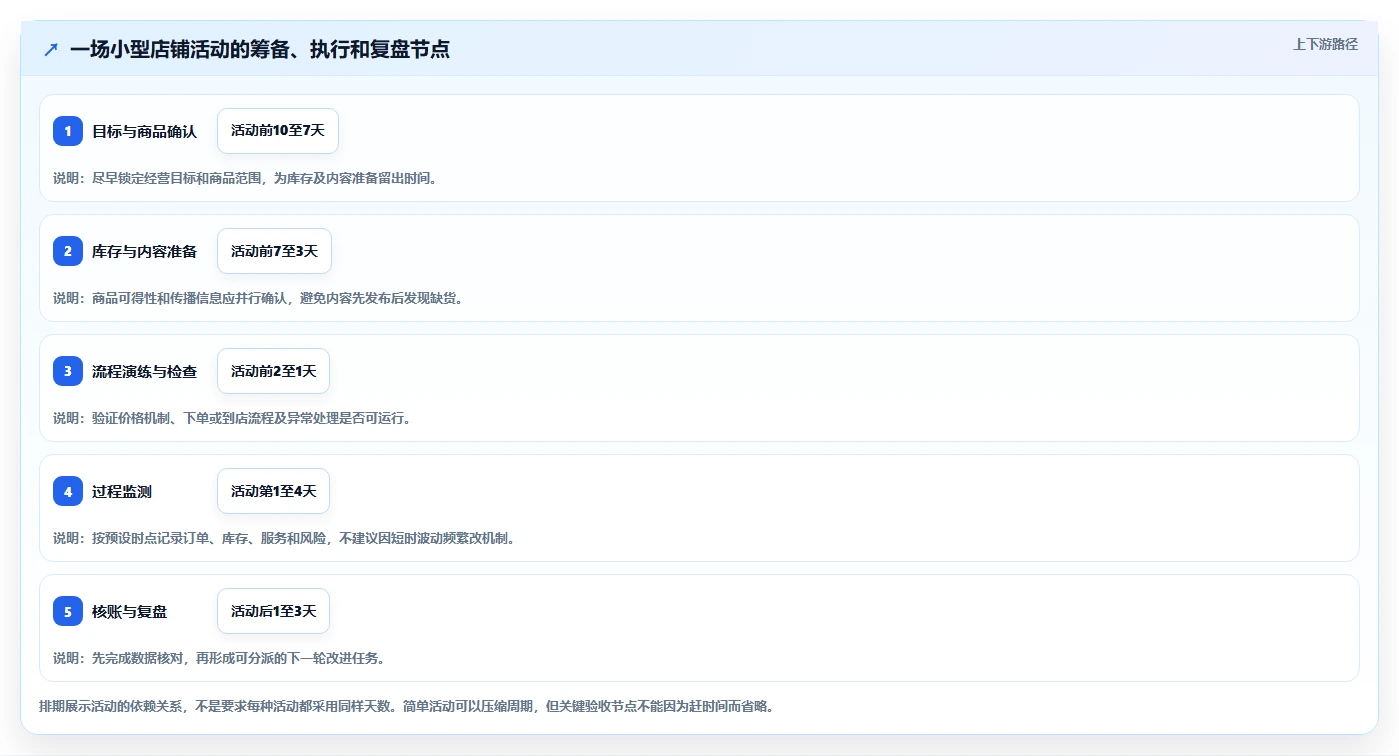Select the 活动前7至3天 timing chip
The image size is (1399, 756).
tap(274, 251)
